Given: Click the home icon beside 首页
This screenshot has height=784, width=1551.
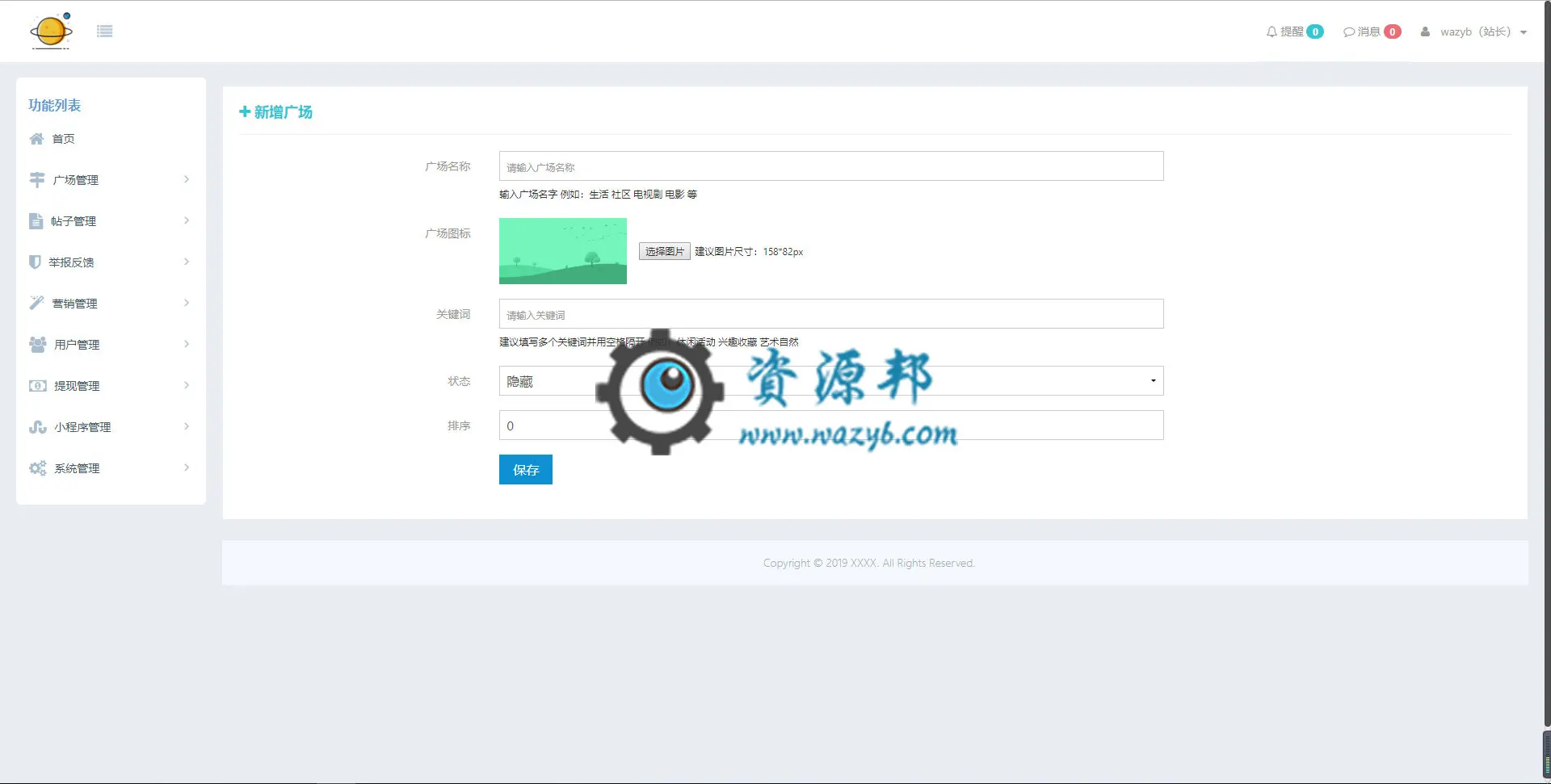Looking at the screenshot, I should coord(36,139).
